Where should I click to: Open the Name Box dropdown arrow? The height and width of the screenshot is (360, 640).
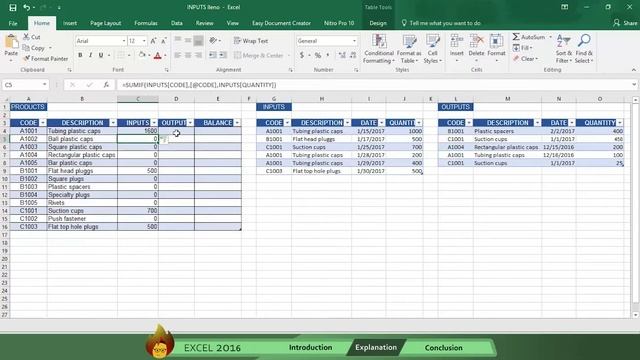point(44,84)
